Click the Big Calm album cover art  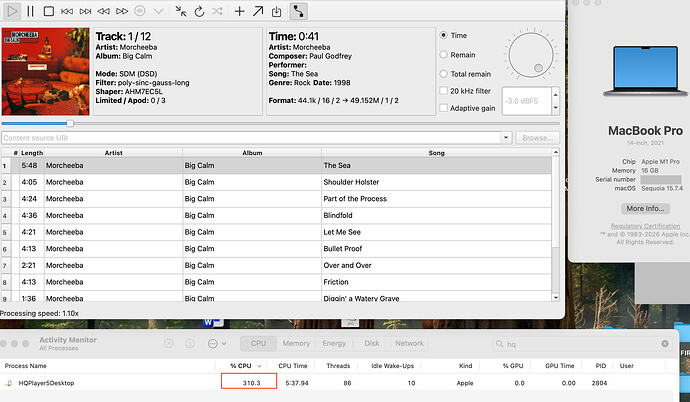pos(45,71)
